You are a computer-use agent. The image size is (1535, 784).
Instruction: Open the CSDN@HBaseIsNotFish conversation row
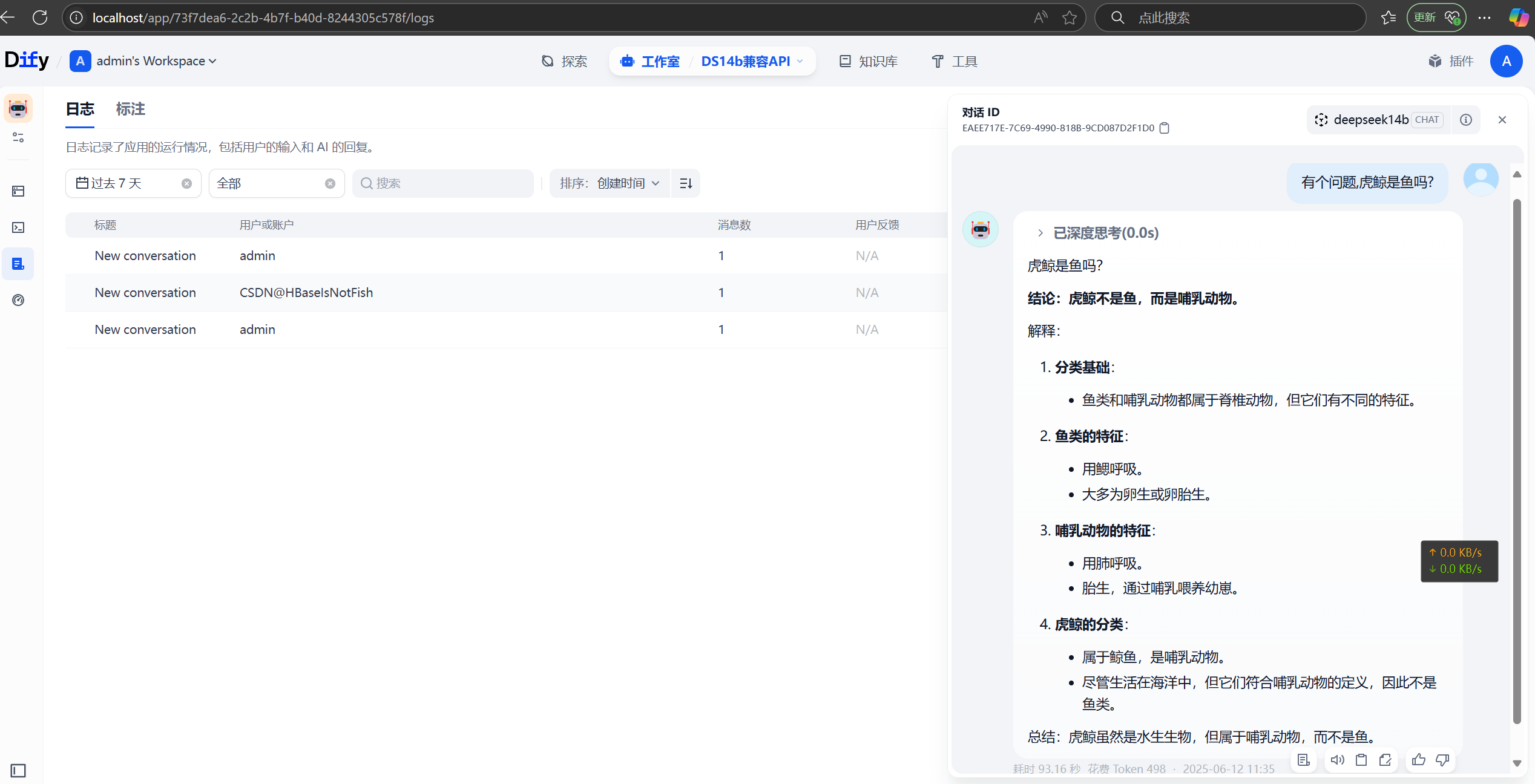[306, 293]
